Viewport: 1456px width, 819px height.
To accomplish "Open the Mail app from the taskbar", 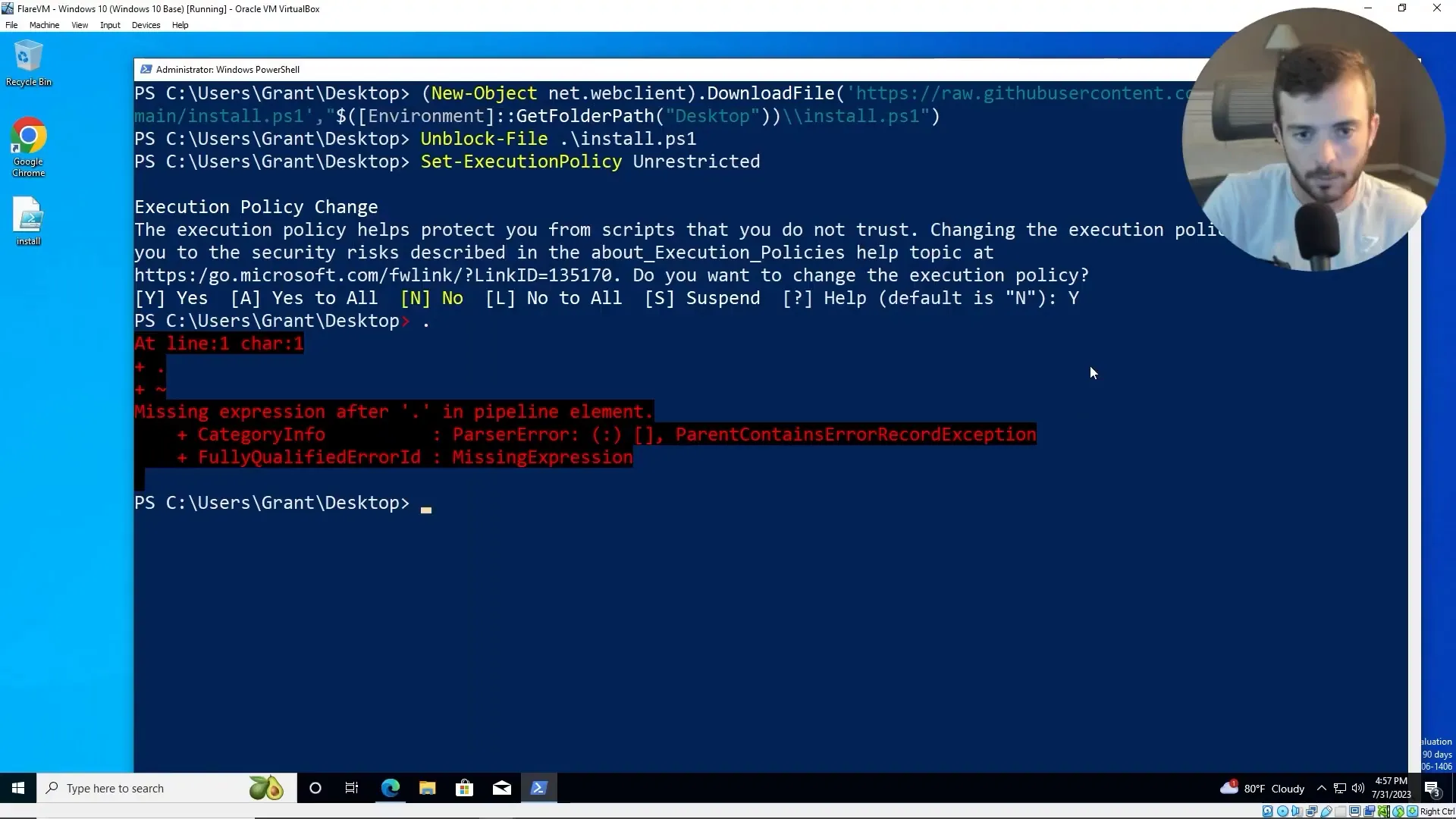I will click(501, 788).
